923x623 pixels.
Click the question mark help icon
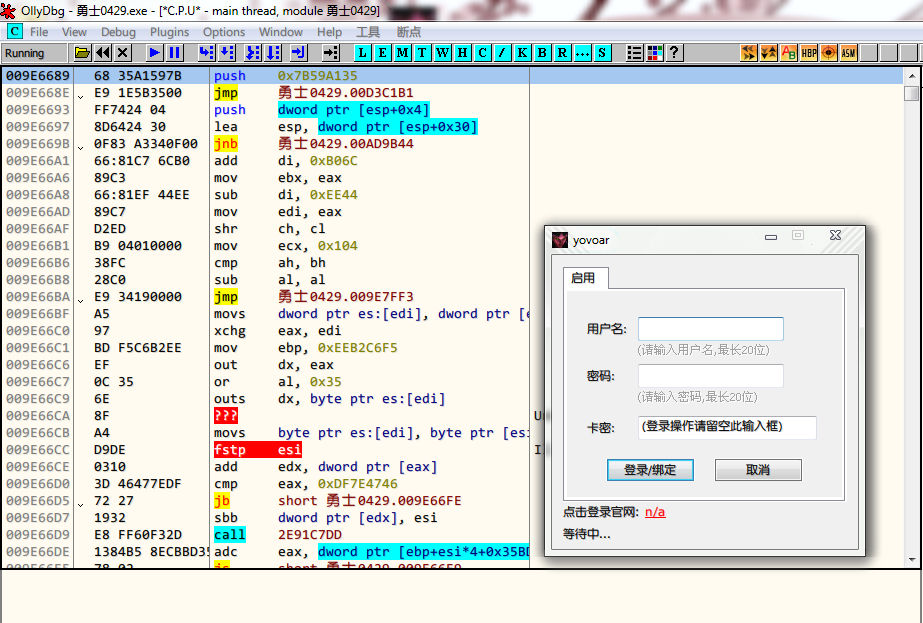(675, 53)
